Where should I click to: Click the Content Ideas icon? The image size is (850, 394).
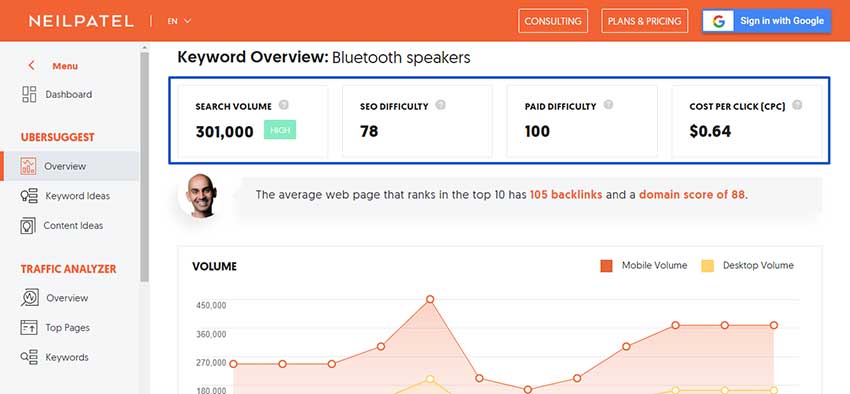coord(28,225)
